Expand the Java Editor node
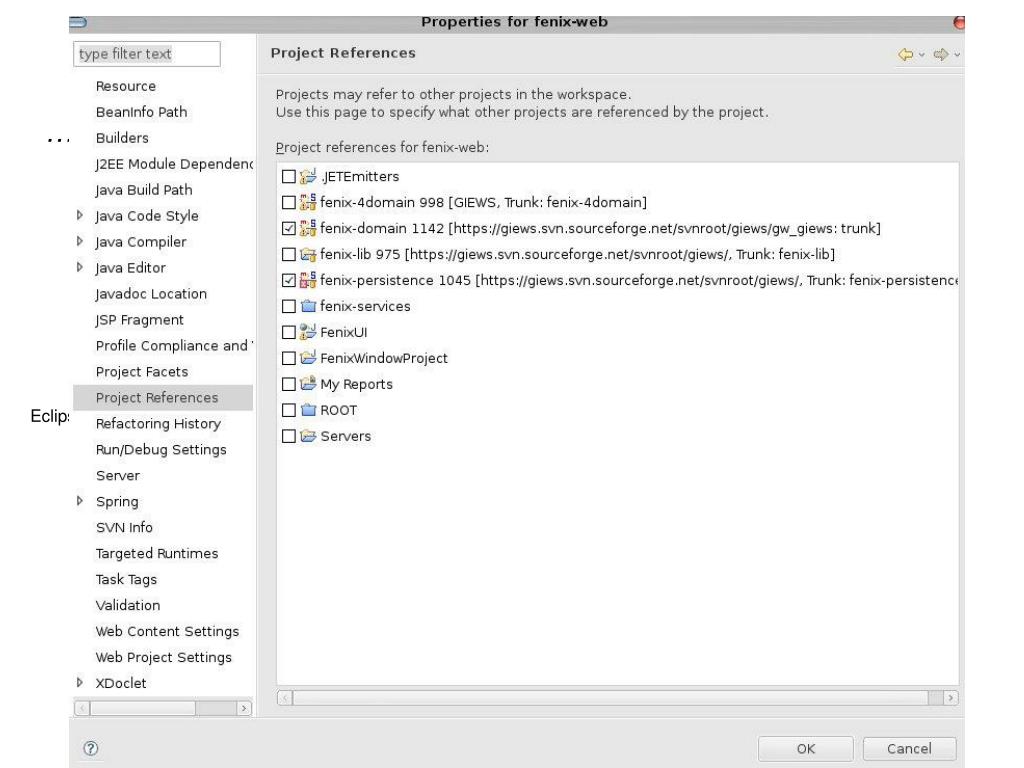The width and height of the screenshot is (1024, 768). pos(80,267)
